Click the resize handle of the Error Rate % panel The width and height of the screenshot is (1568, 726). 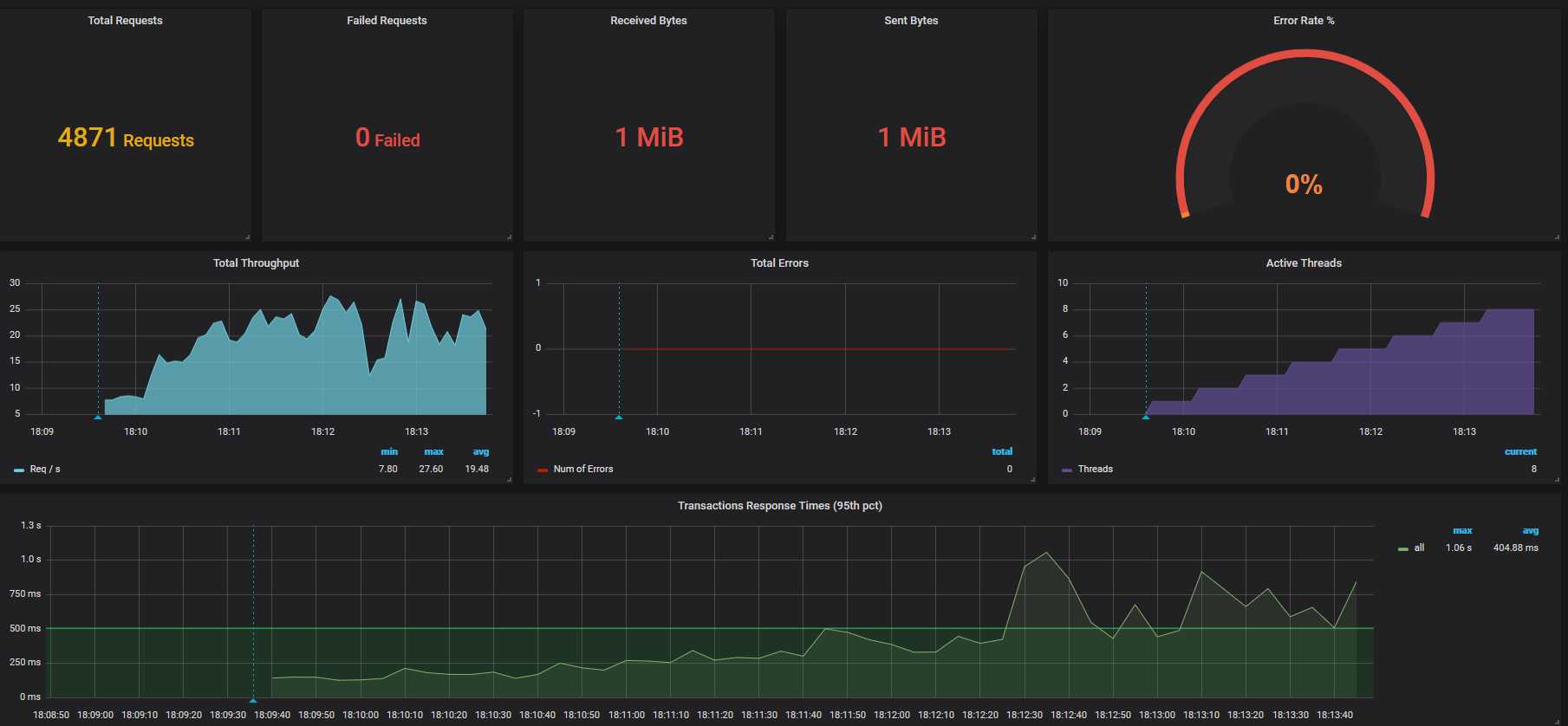coord(1557,237)
